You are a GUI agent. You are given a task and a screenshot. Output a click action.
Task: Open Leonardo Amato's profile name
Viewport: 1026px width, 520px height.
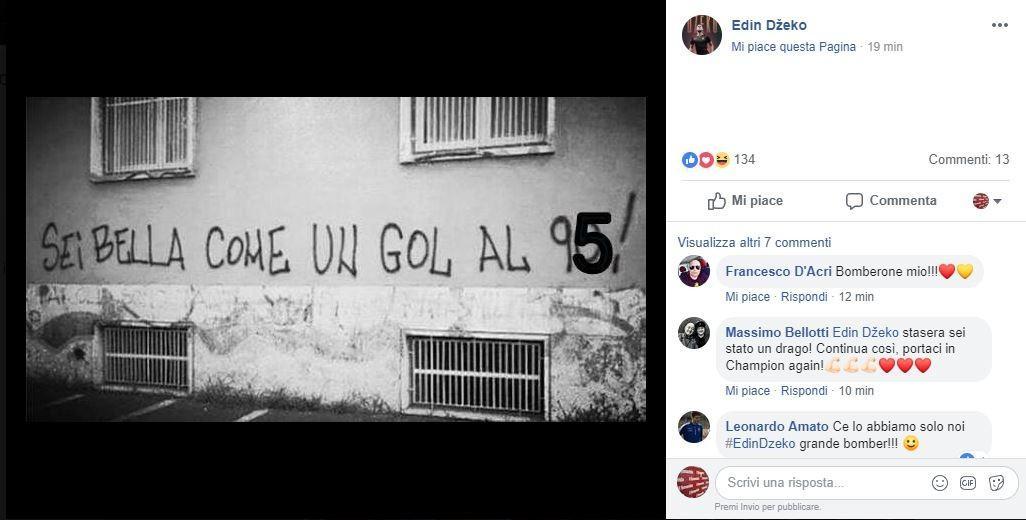pyautogui.click(x=777, y=426)
